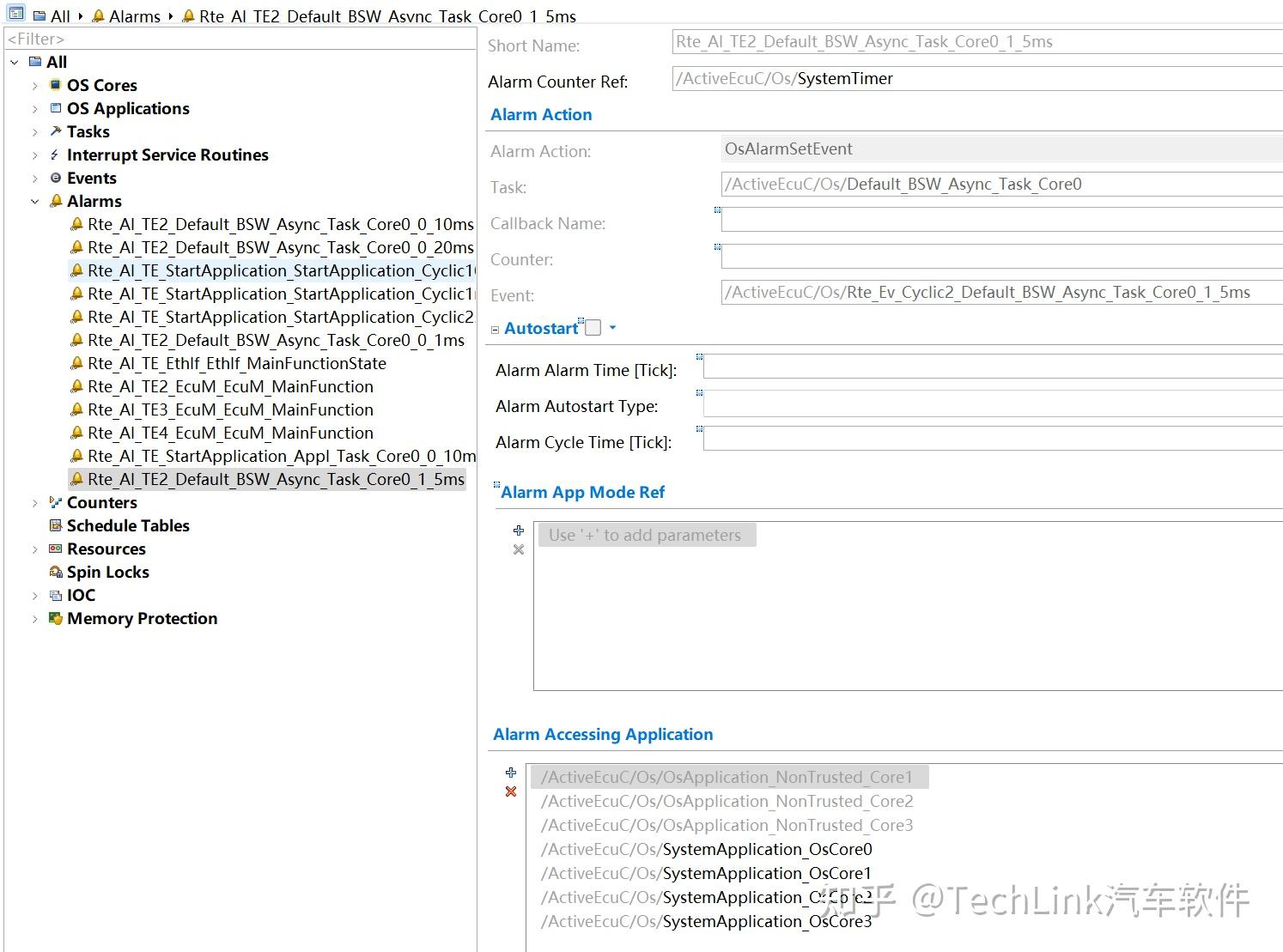Expand the Events node
This screenshot has height=952, width=1283.
click(35, 178)
